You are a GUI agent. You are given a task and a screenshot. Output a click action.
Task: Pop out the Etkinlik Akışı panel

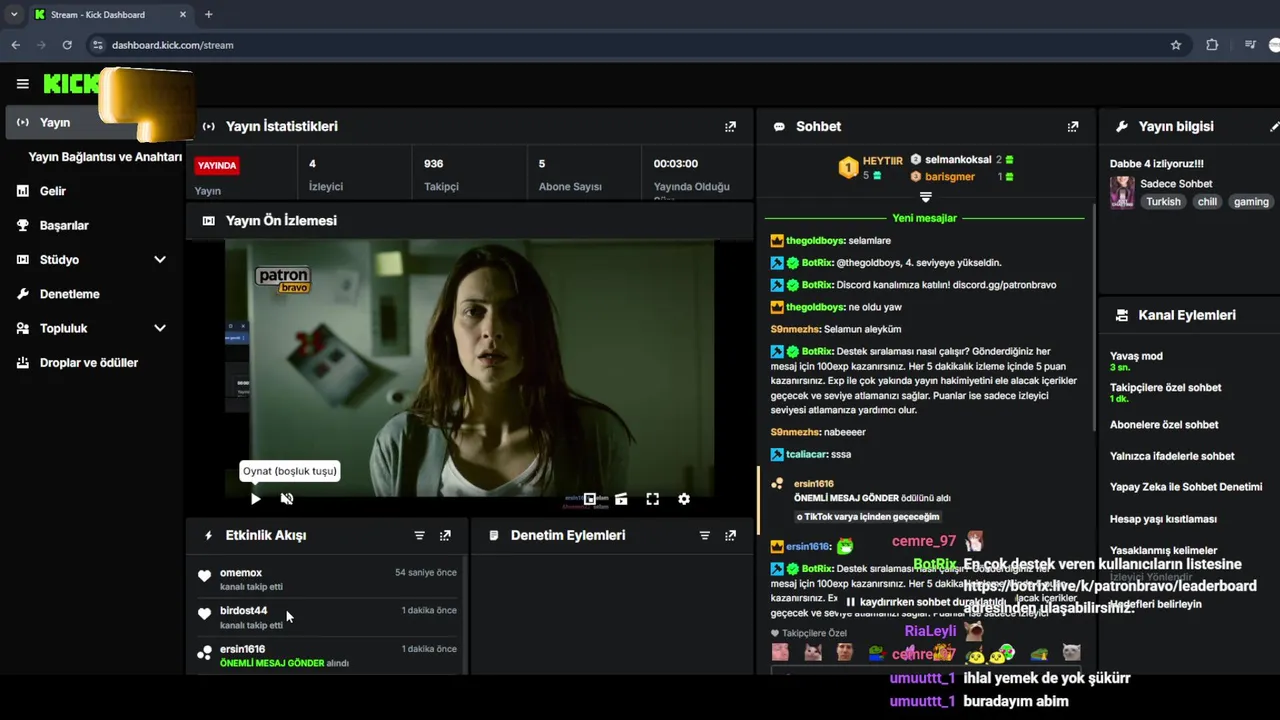(x=445, y=535)
